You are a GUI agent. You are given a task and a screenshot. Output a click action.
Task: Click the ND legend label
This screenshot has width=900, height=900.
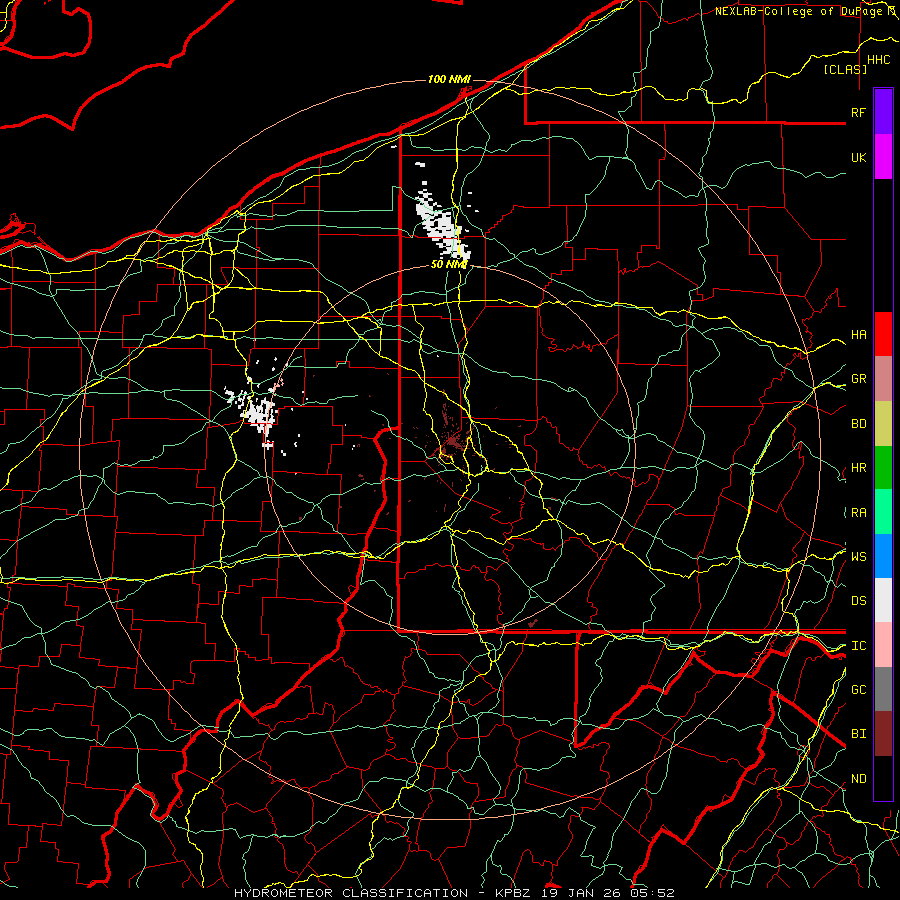pyautogui.click(x=858, y=779)
